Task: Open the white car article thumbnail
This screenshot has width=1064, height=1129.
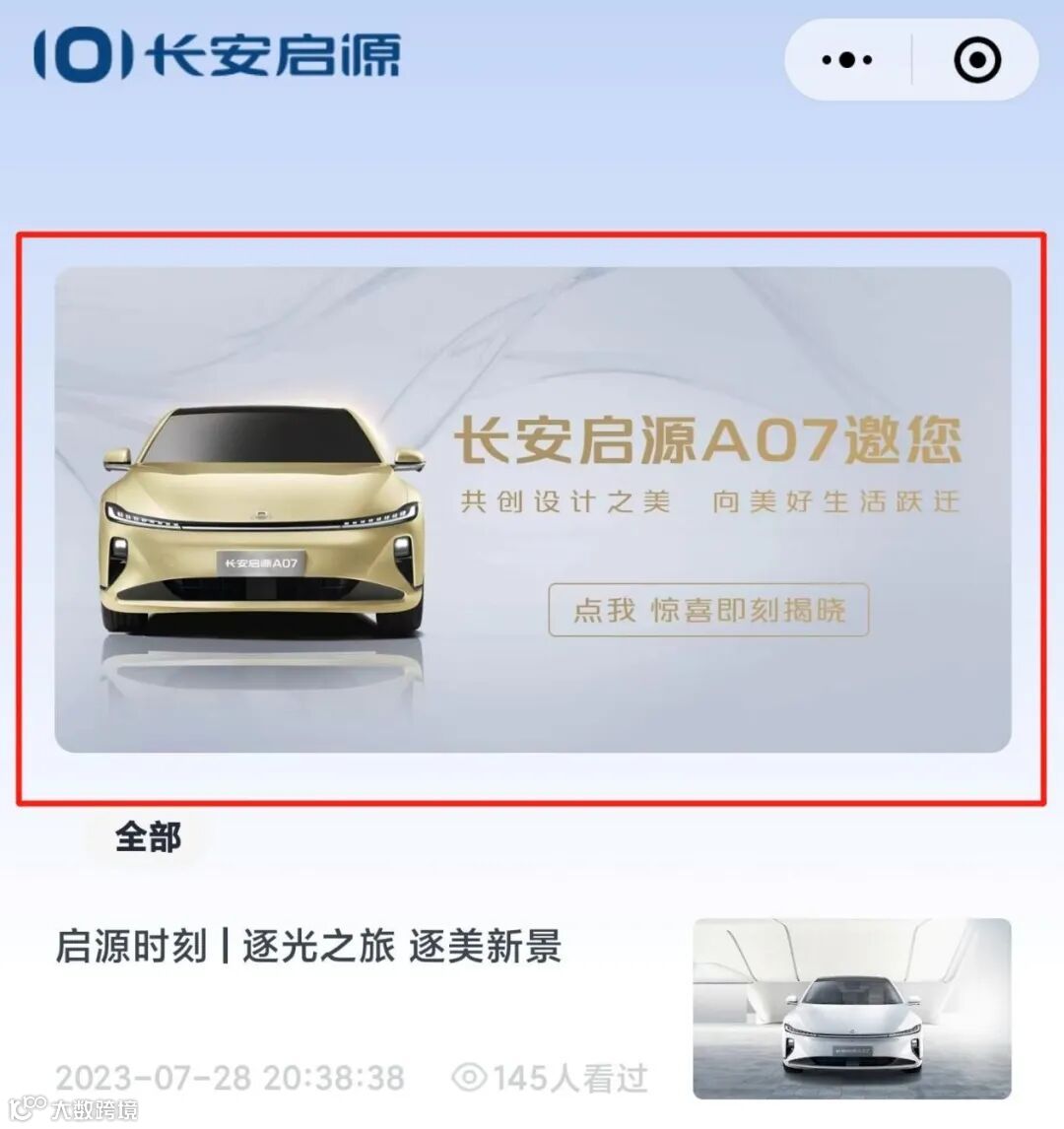Action: pyautogui.click(x=851, y=1008)
